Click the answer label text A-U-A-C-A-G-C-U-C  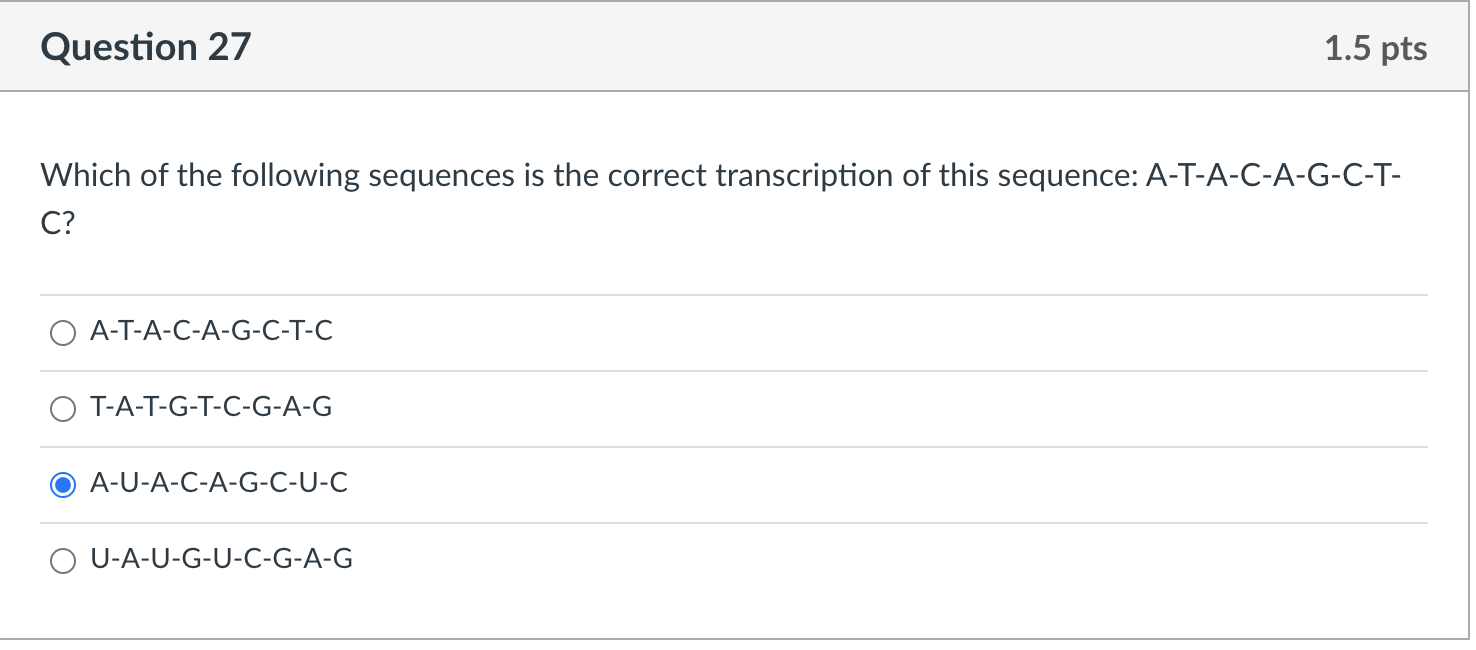click(x=219, y=484)
